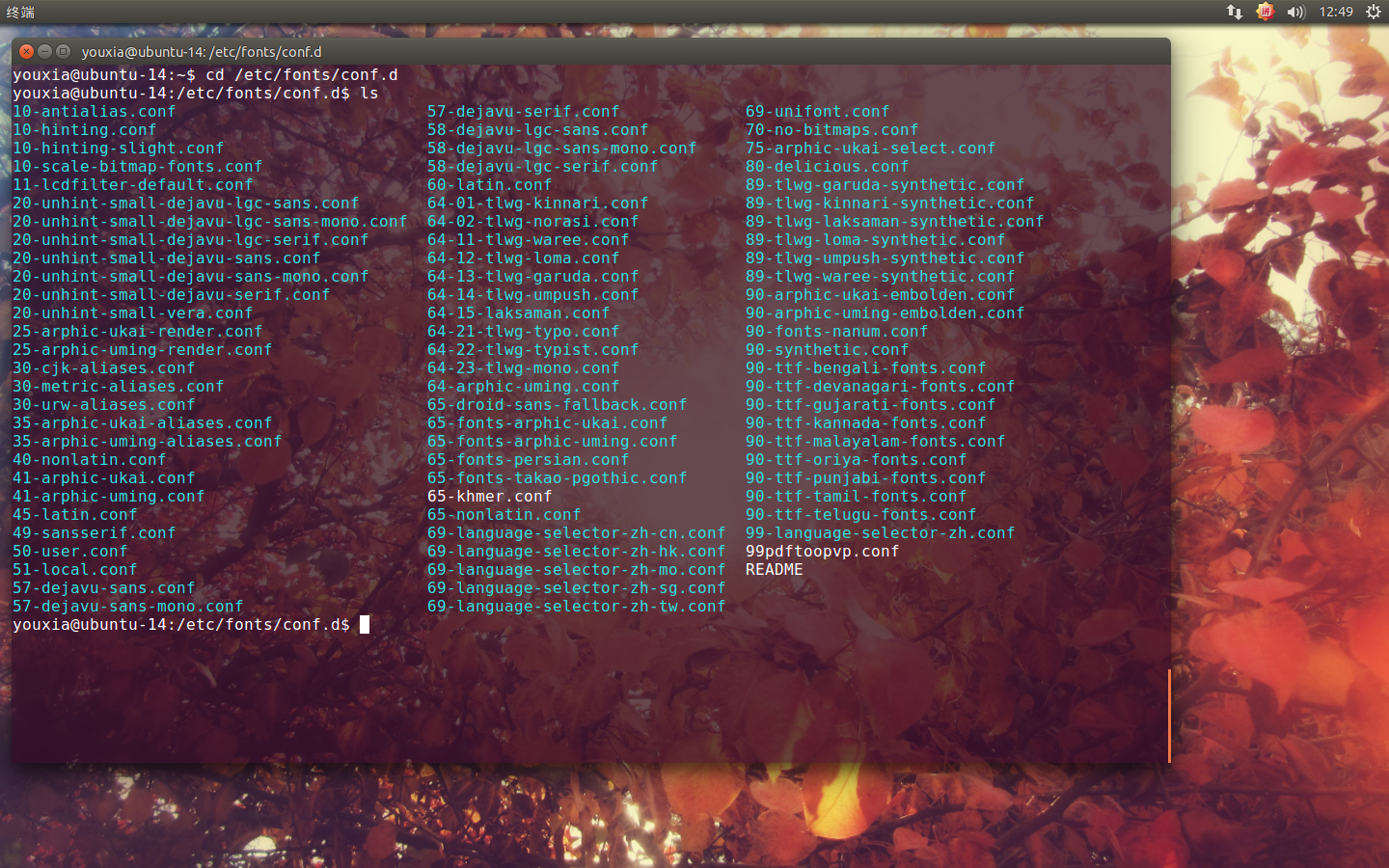Click the 35-arphic-uming-aliases.conf entry
The width and height of the screenshot is (1389, 868).
point(148,442)
